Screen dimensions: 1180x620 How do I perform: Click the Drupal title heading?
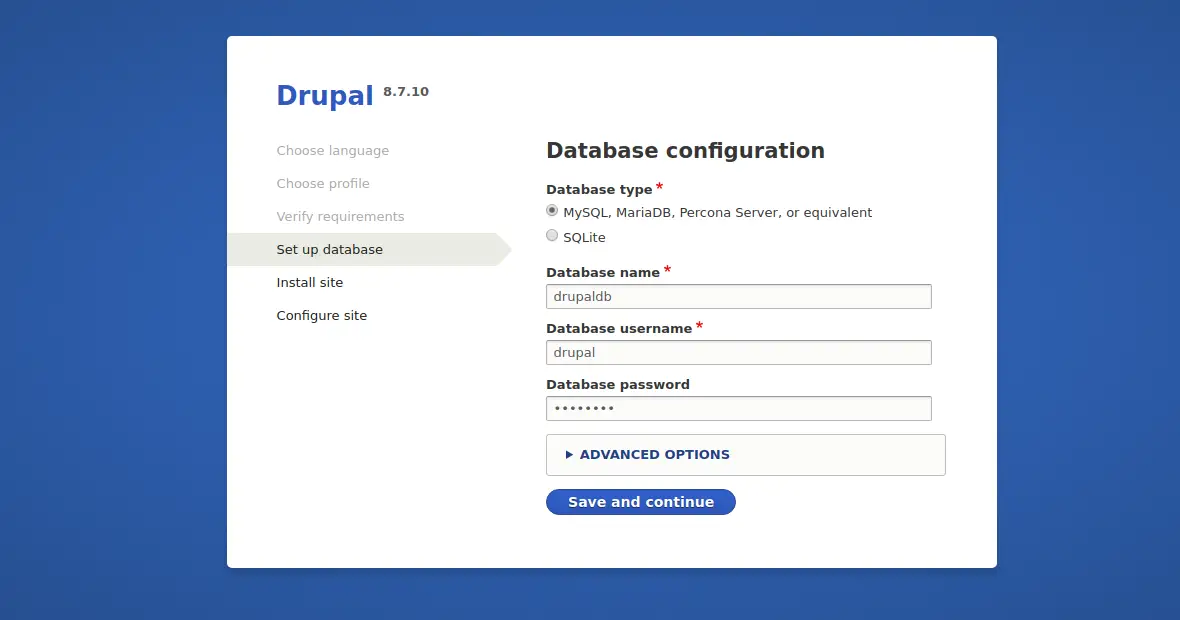(324, 96)
